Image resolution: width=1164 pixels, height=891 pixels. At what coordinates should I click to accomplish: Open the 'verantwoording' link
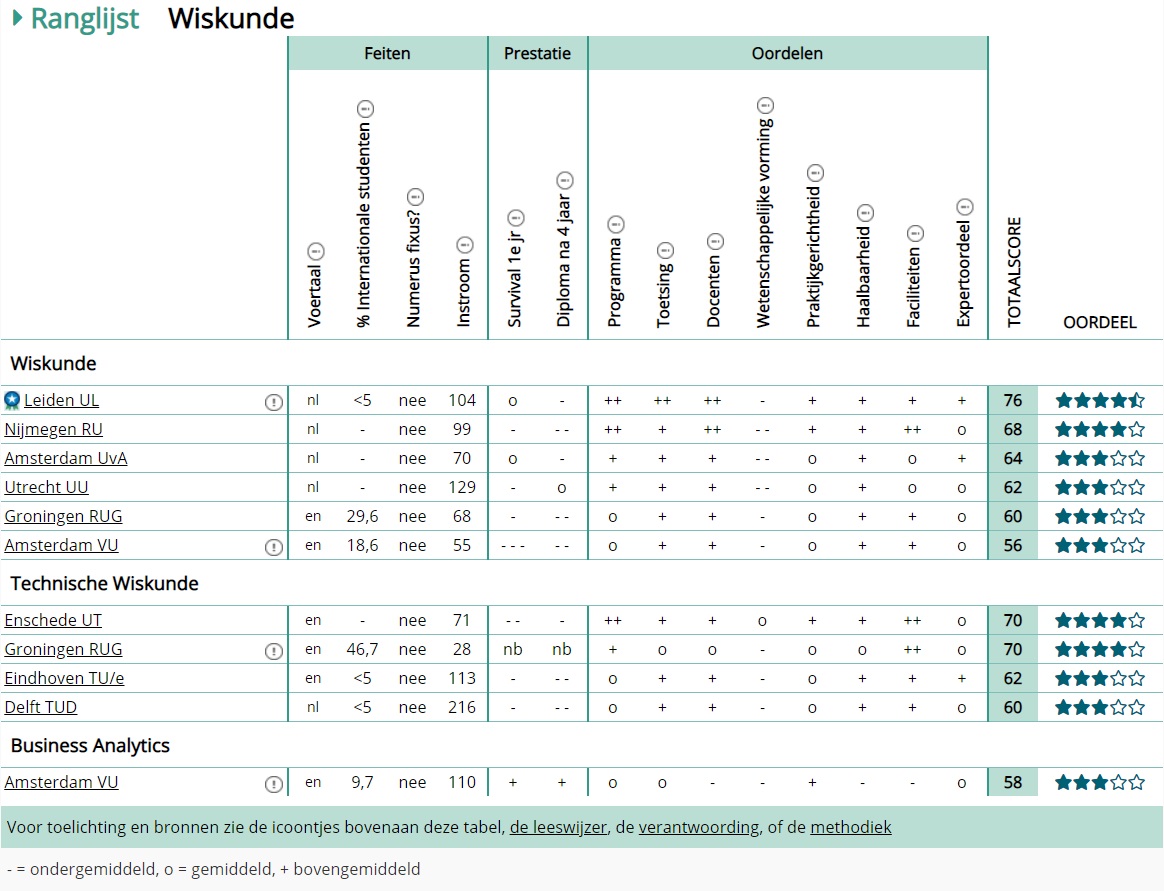coord(699,827)
